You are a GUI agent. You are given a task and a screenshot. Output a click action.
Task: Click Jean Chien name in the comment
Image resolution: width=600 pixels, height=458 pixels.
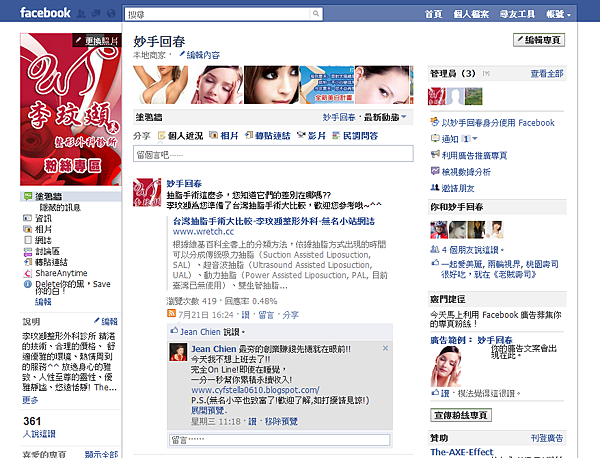point(214,349)
